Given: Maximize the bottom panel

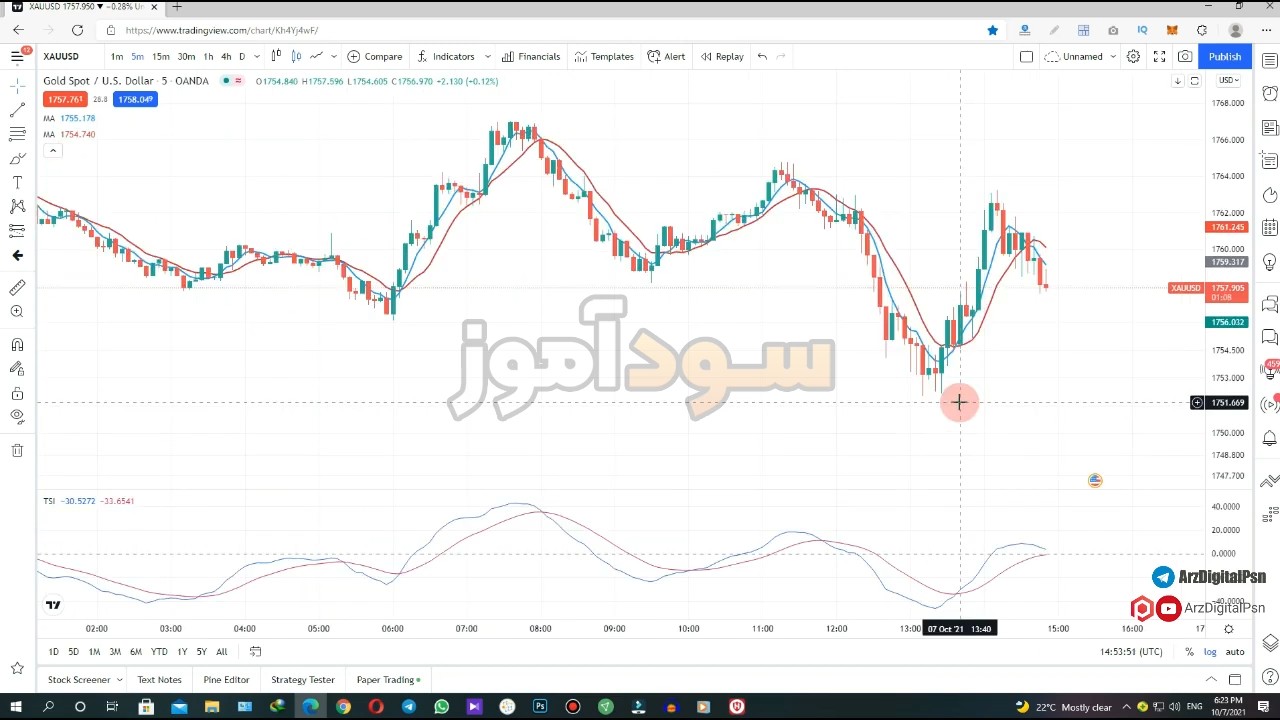Looking at the screenshot, I should pos(1235,680).
